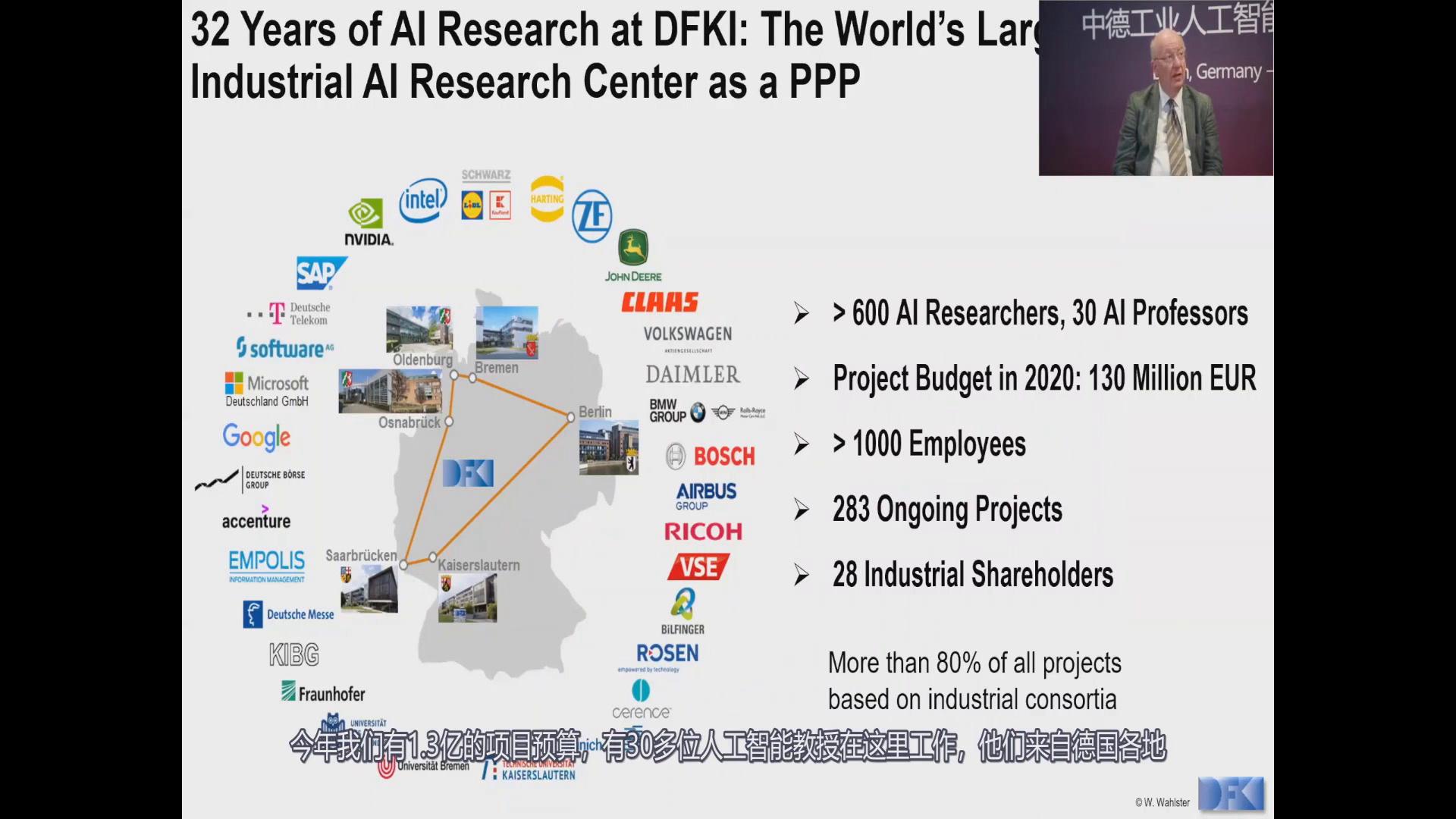Image resolution: width=1456 pixels, height=819 pixels.
Task: Click the Harting logo
Action: [547, 199]
